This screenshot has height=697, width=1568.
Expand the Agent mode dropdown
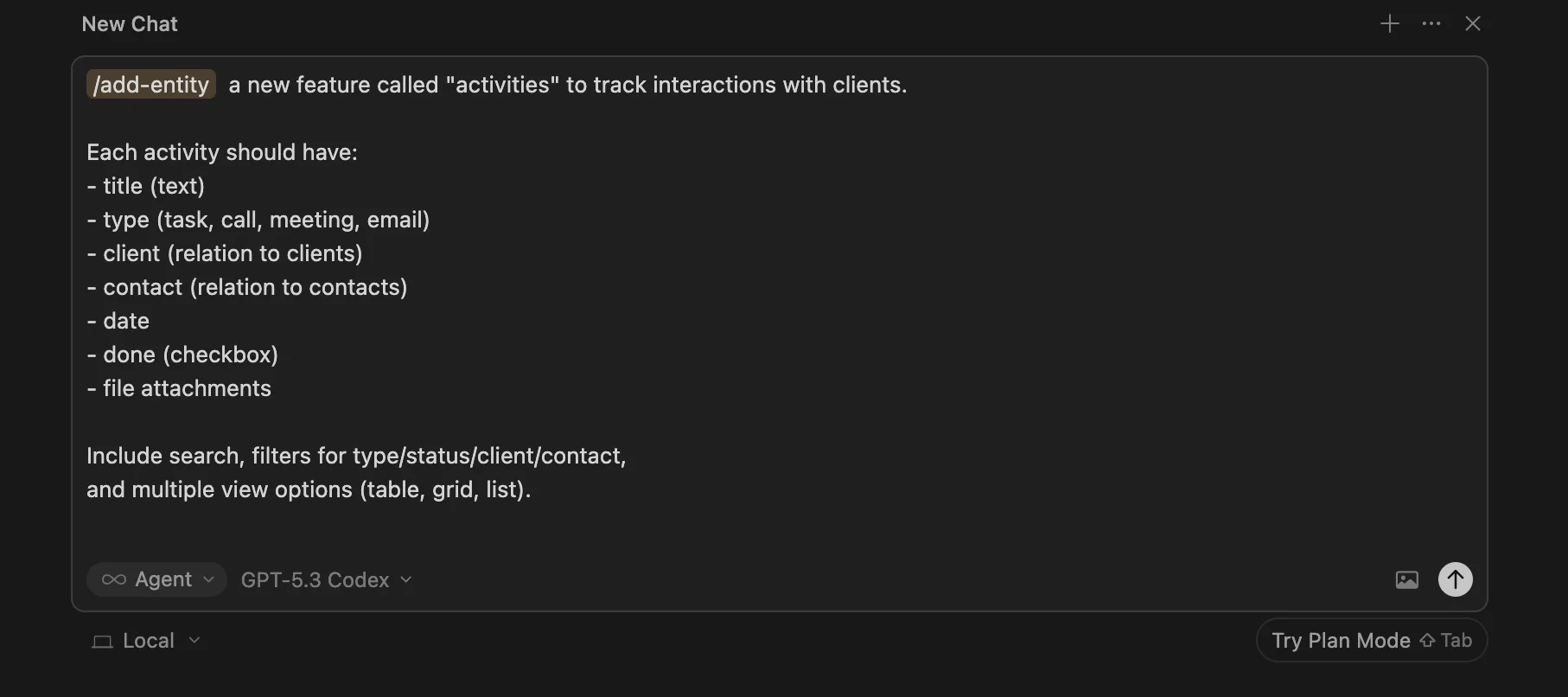[156, 579]
